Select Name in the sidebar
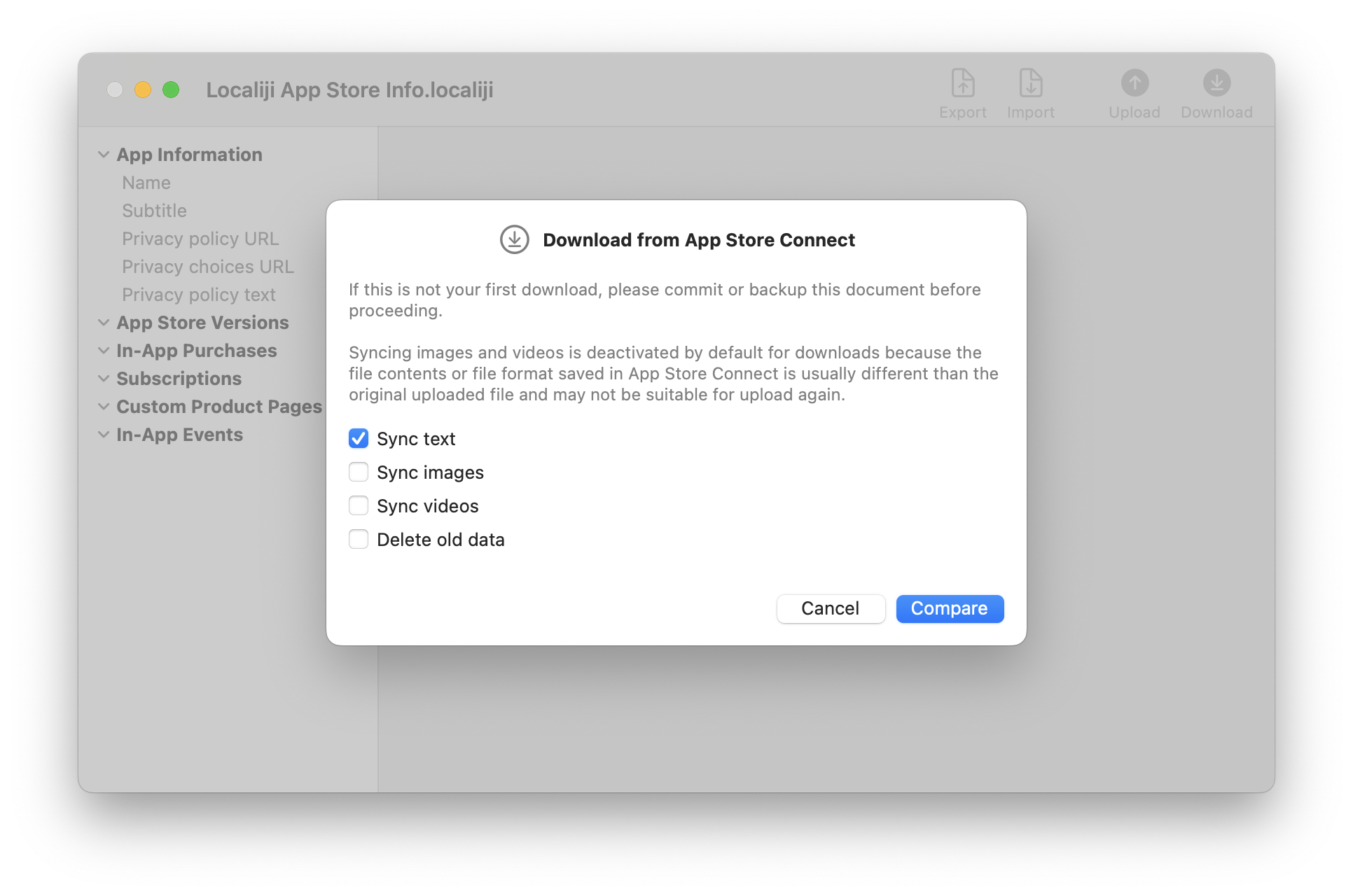The height and width of the screenshot is (896, 1353). point(146,183)
